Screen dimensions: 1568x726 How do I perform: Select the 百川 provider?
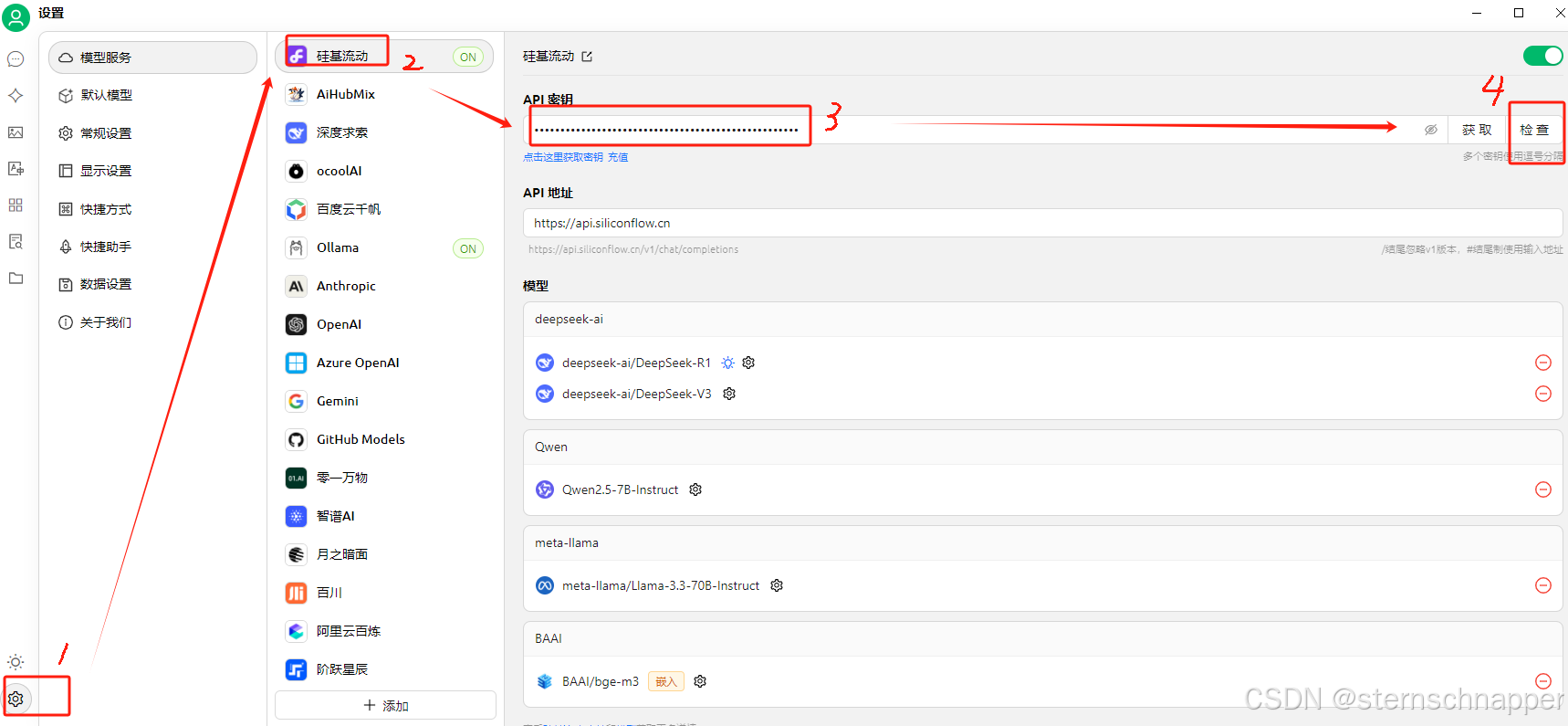coord(384,593)
